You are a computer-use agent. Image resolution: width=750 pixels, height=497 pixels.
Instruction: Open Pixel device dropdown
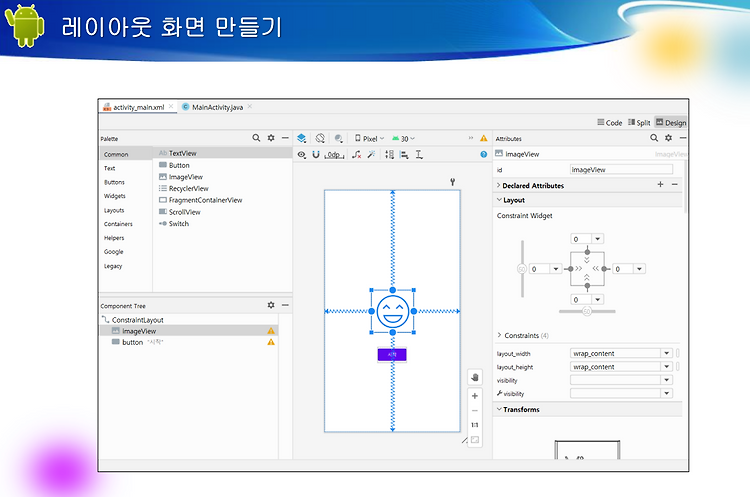tap(369, 138)
